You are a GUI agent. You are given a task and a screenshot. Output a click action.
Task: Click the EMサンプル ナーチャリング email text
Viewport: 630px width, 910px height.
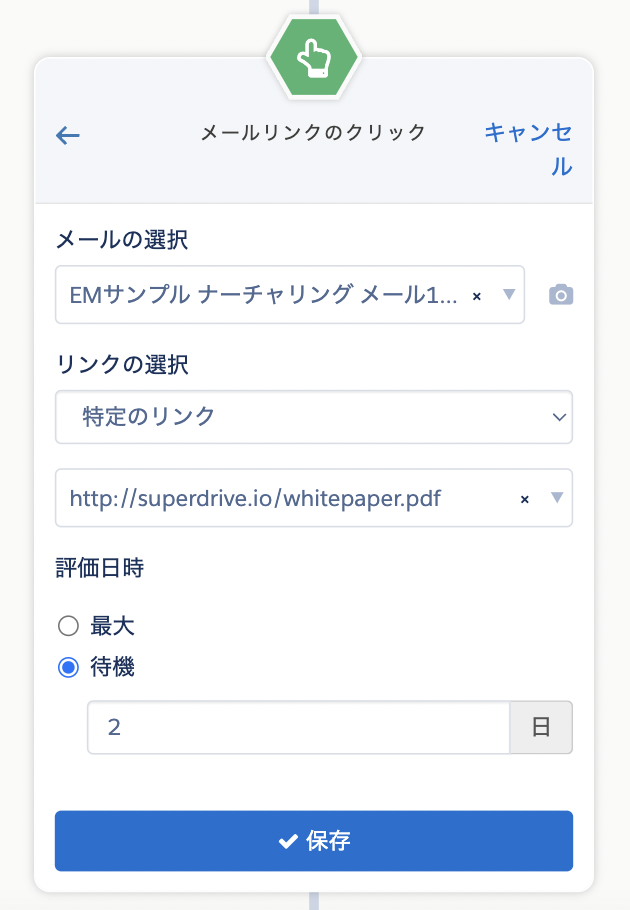click(263, 295)
